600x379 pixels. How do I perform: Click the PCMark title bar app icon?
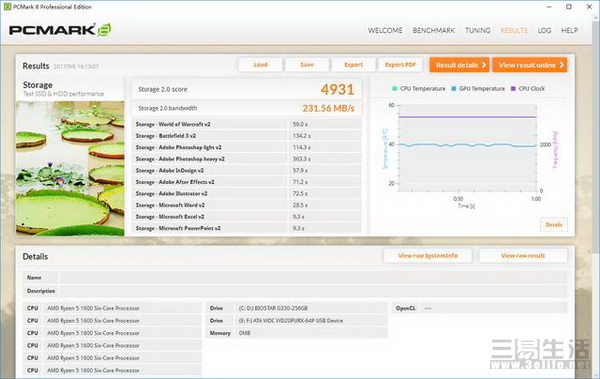[7, 7]
